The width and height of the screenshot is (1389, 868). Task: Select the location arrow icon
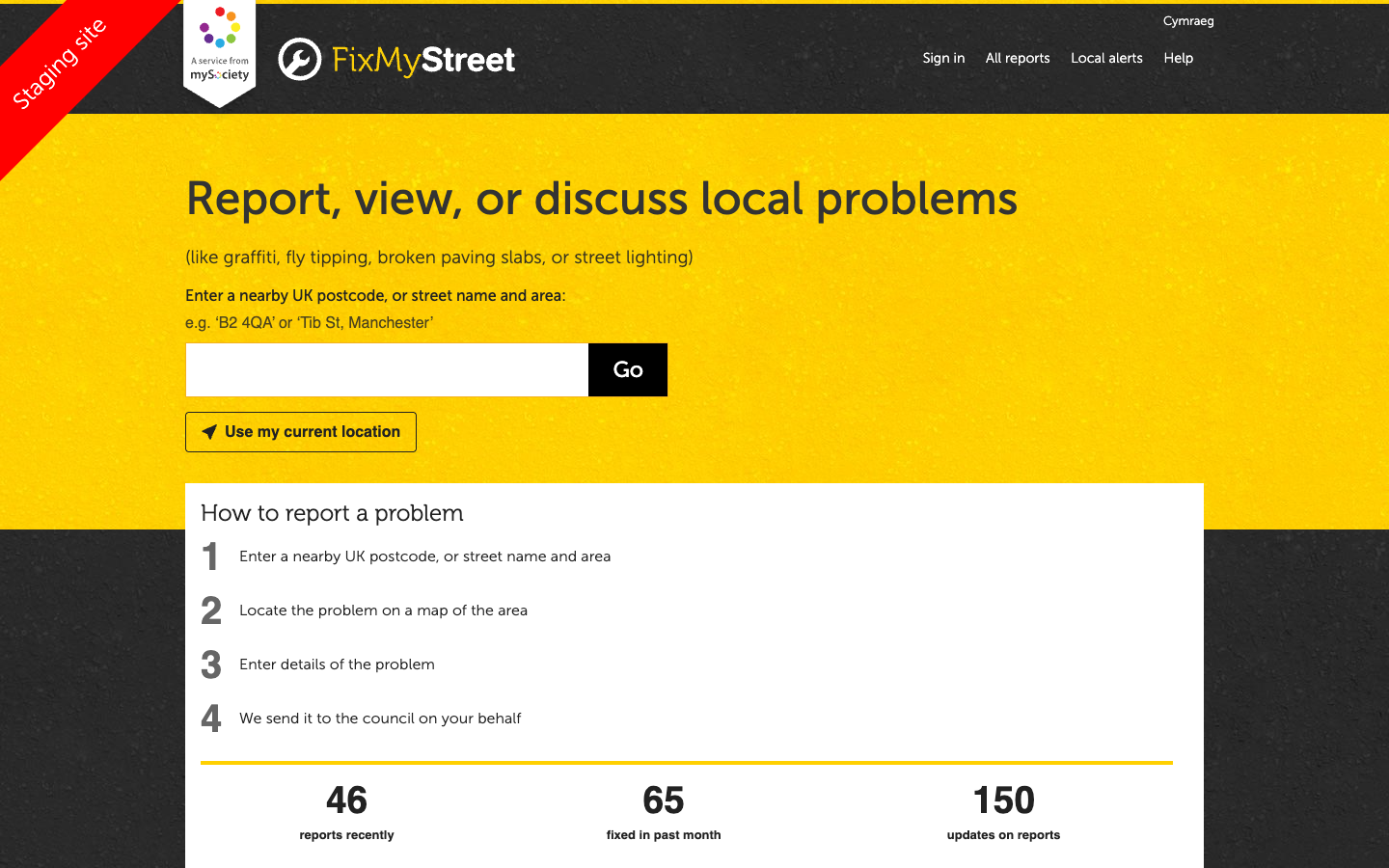click(208, 431)
